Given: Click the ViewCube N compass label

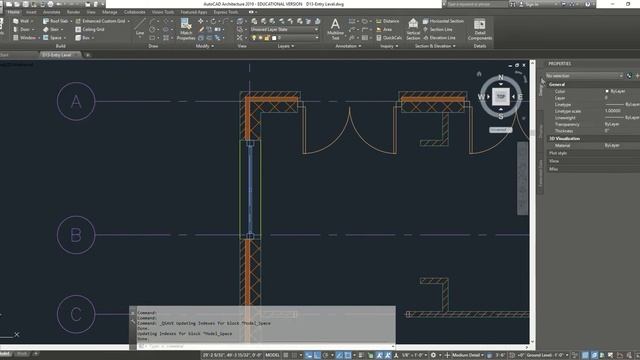Looking at the screenshot, I should click(x=501, y=77).
